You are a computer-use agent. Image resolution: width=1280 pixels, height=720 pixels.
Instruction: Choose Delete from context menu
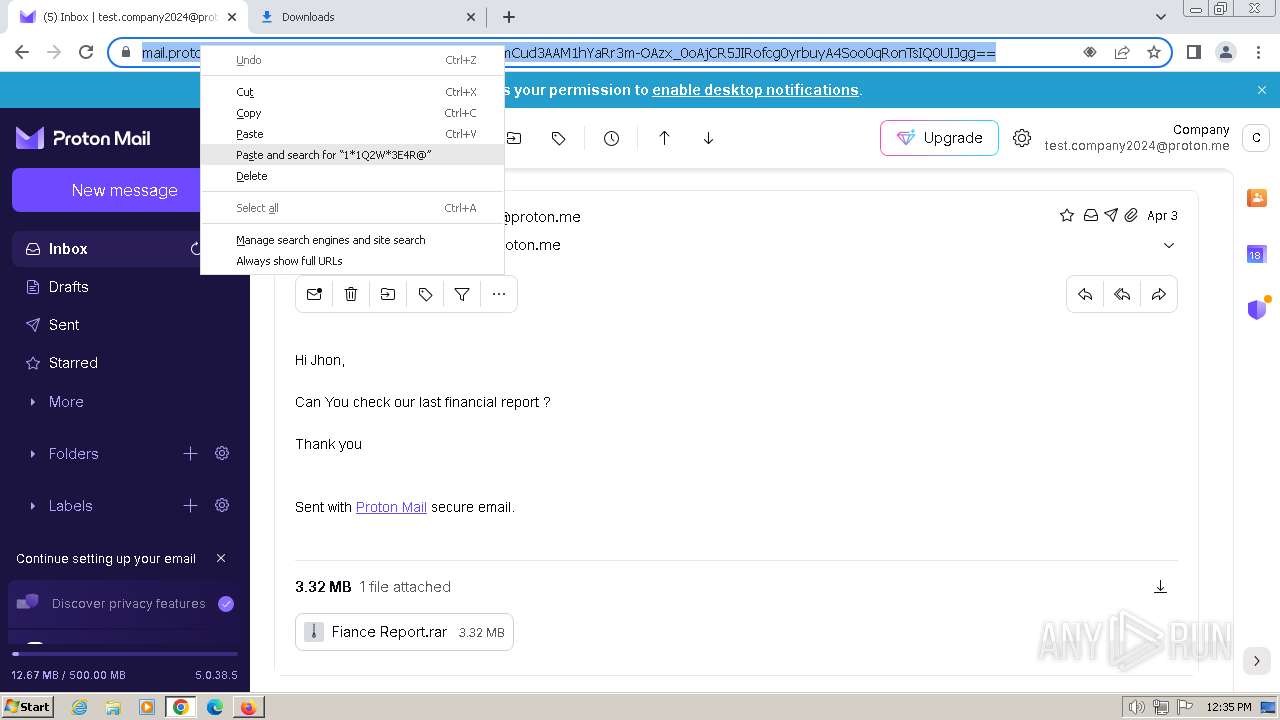352,176
